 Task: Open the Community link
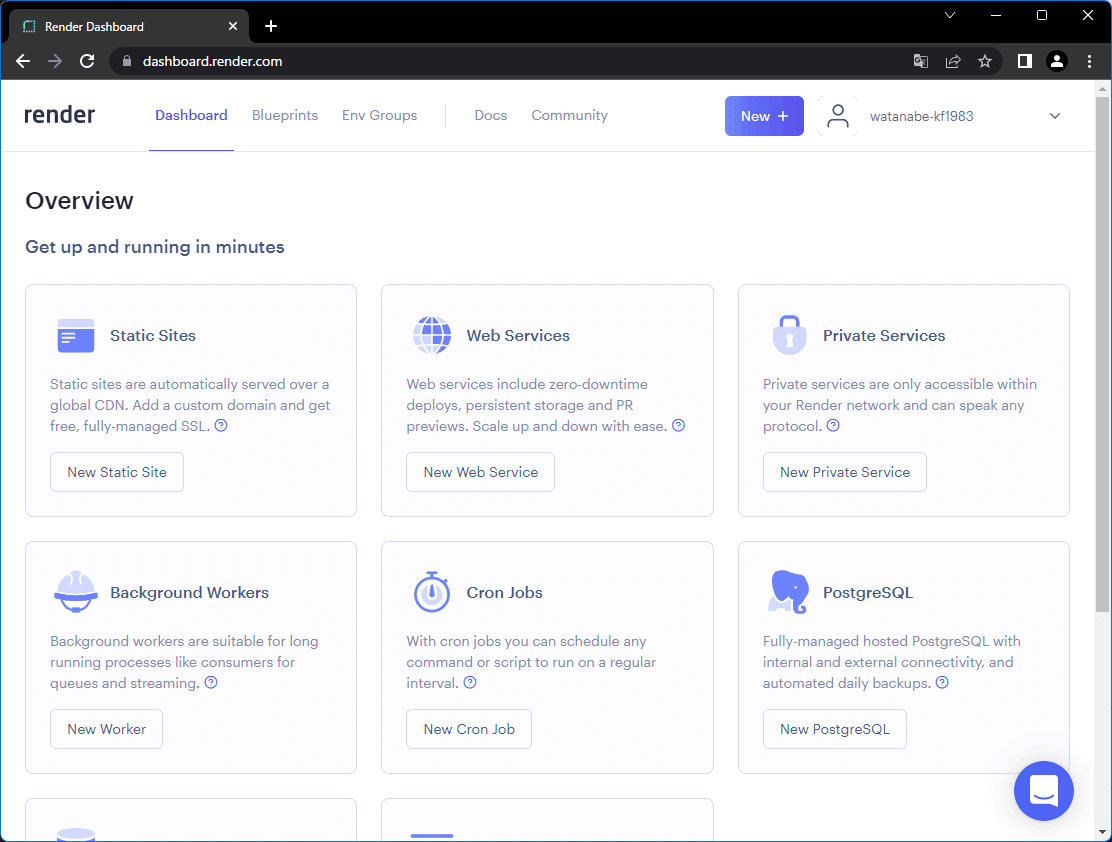click(x=569, y=115)
